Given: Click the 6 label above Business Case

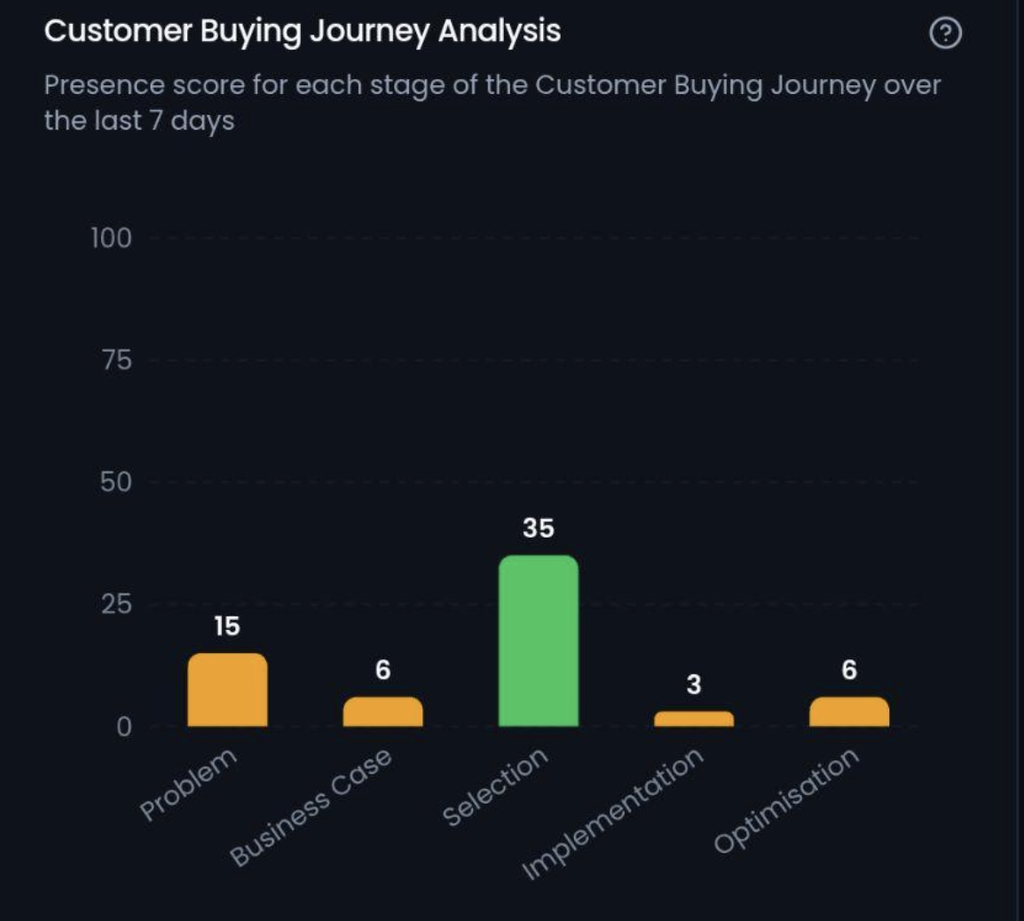Looking at the screenshot, I should (383, 670).
